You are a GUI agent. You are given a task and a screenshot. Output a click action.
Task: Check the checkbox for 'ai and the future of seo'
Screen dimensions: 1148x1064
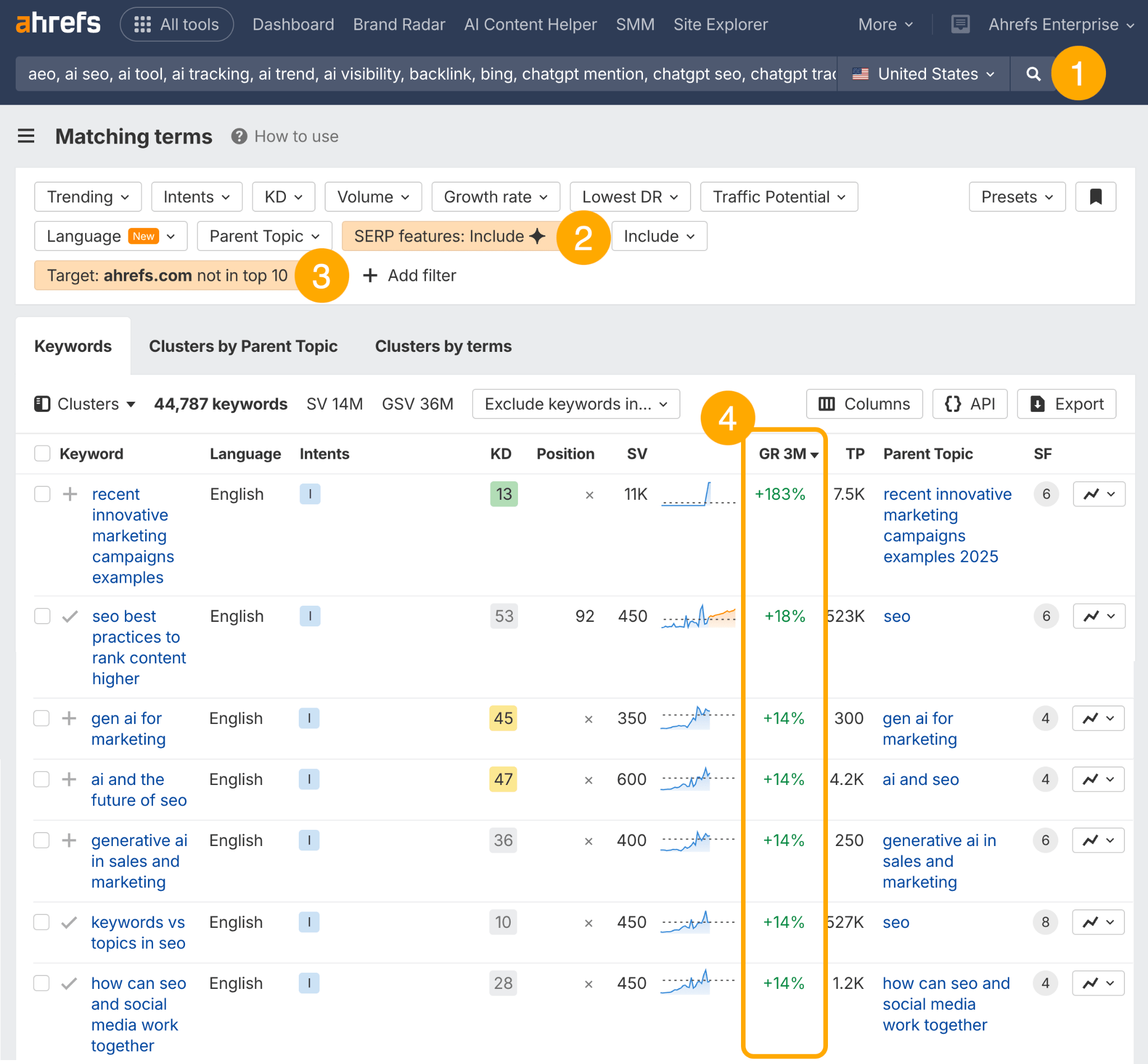tap(41, 779)
